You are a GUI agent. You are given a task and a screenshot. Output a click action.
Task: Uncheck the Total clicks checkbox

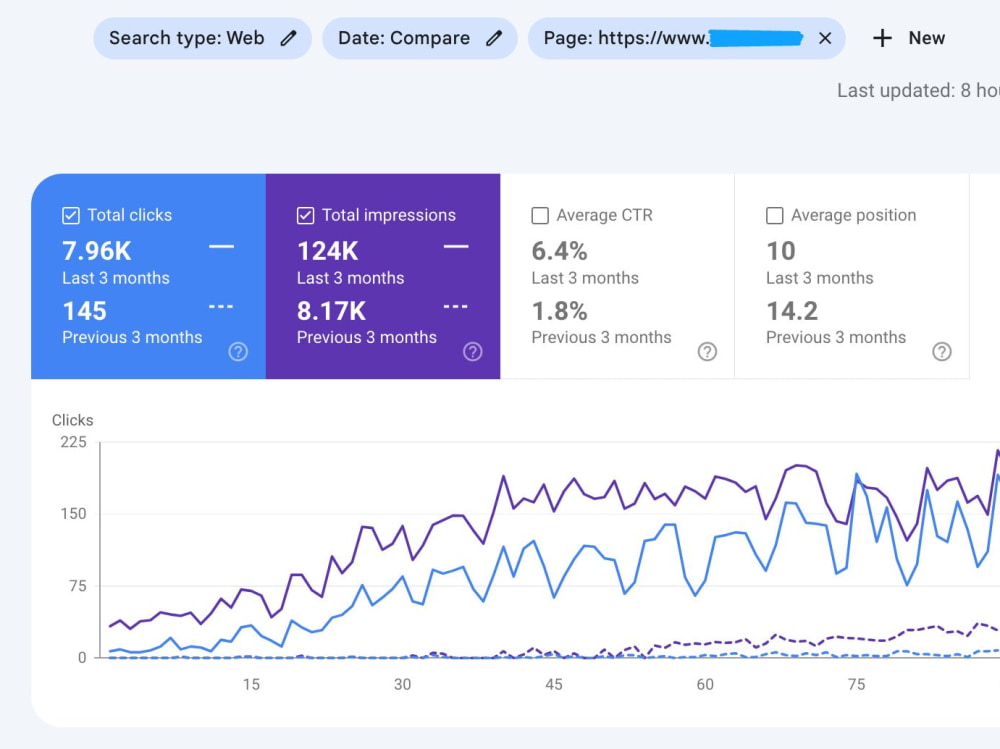pos(71,216)
